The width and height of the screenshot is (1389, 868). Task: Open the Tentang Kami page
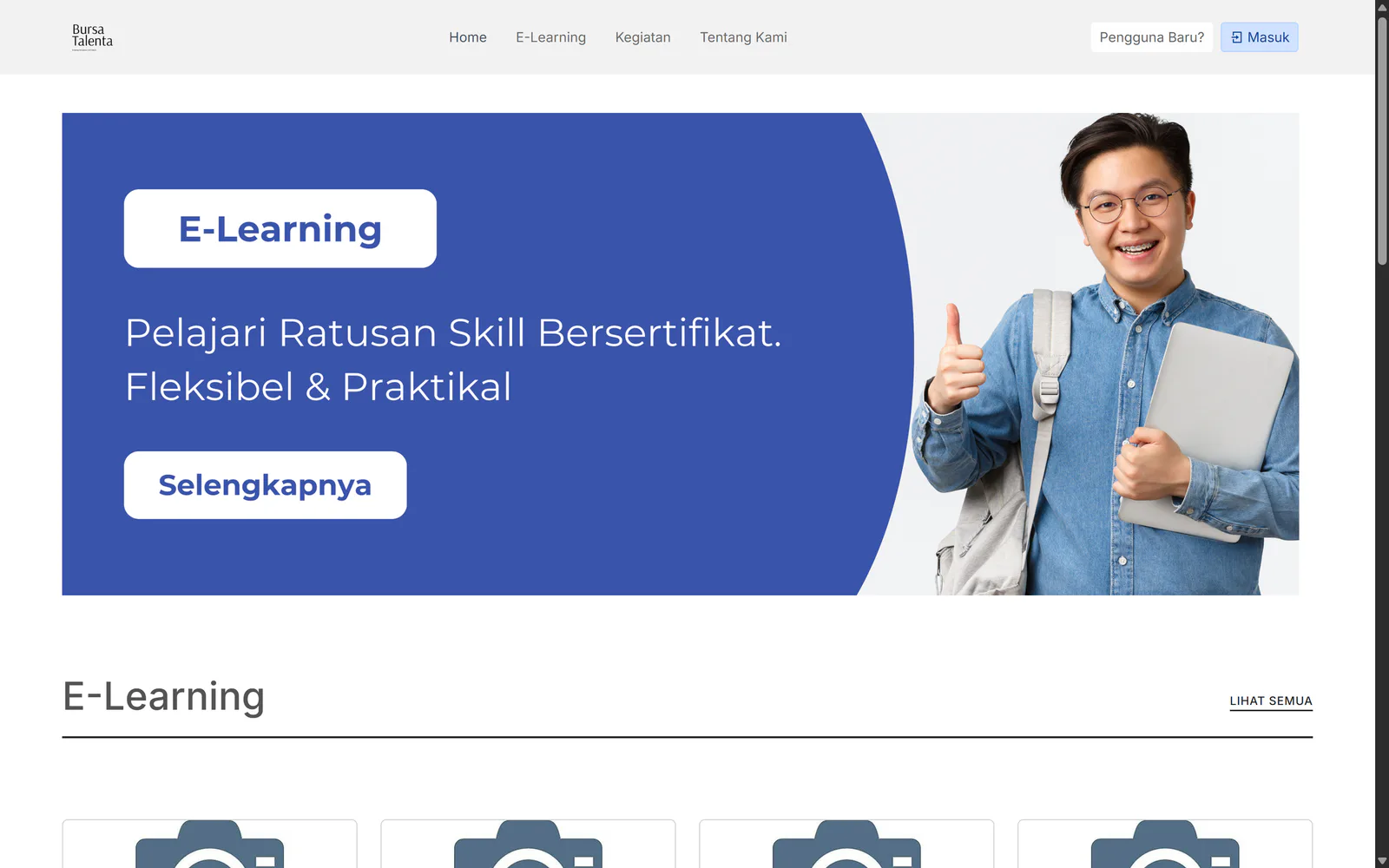[x=743, y=37]
